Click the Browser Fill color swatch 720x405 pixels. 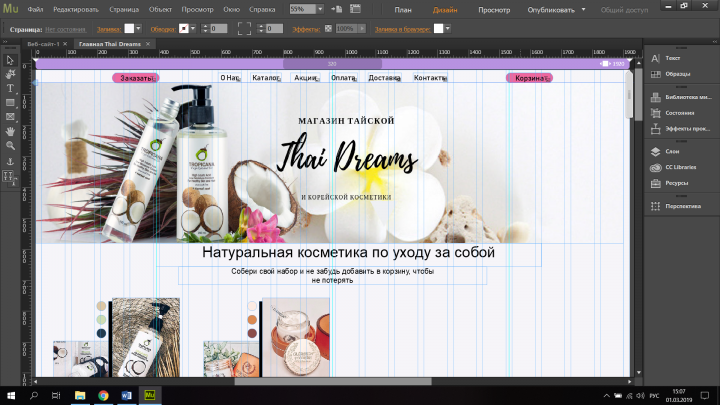[439, 28]
